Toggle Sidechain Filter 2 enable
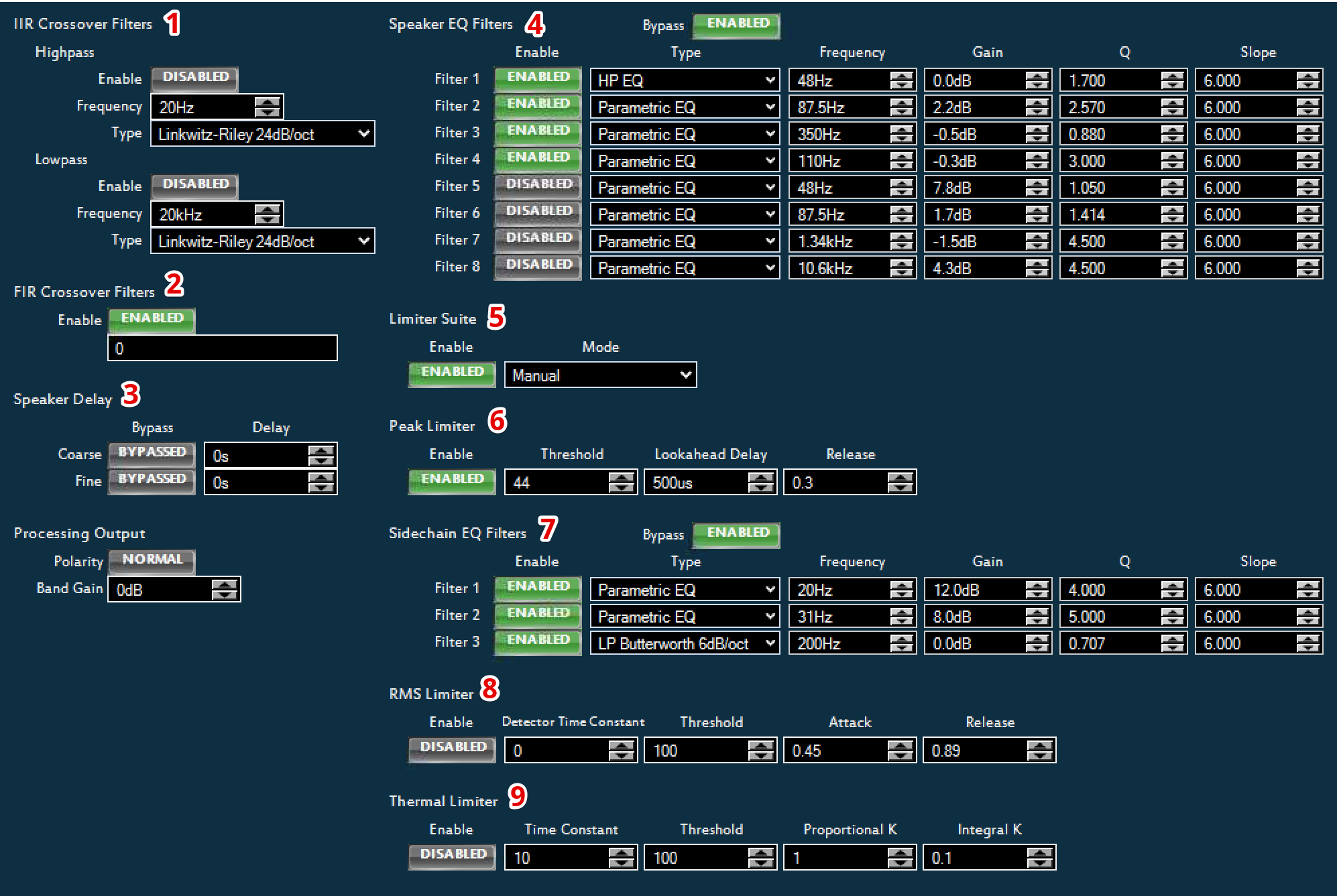The image size is (1337, 896). tap(538, 615)
